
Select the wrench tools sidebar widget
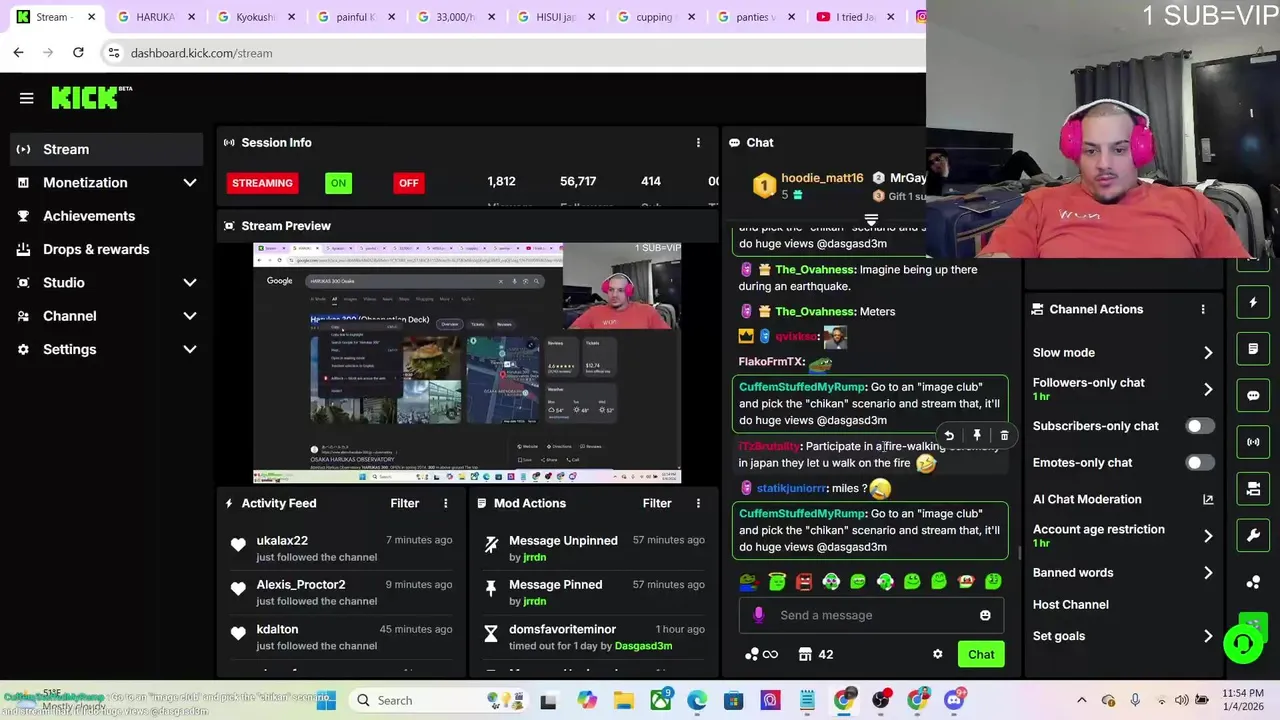tap(1253, 535)
